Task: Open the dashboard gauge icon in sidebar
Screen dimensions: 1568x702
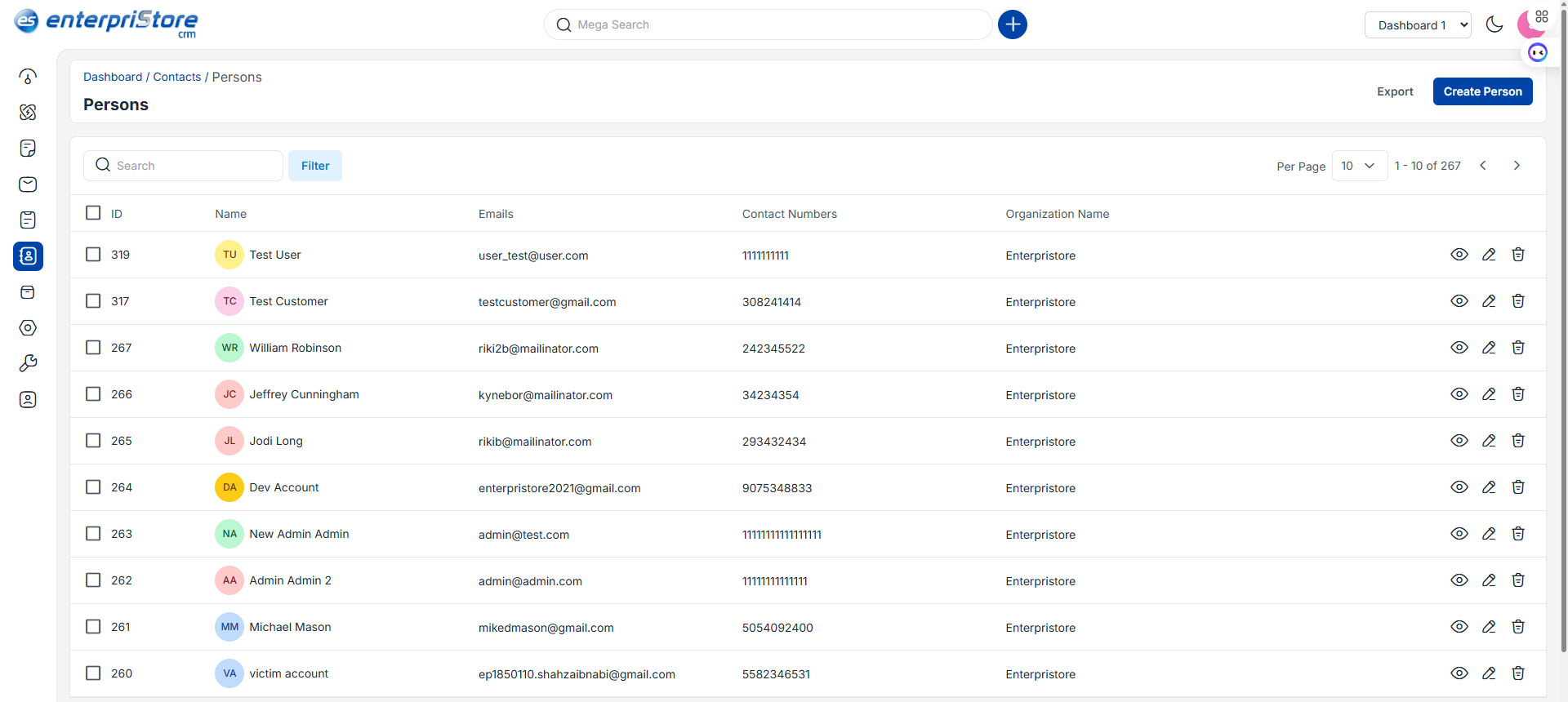Action: click(x=28, y=77)
